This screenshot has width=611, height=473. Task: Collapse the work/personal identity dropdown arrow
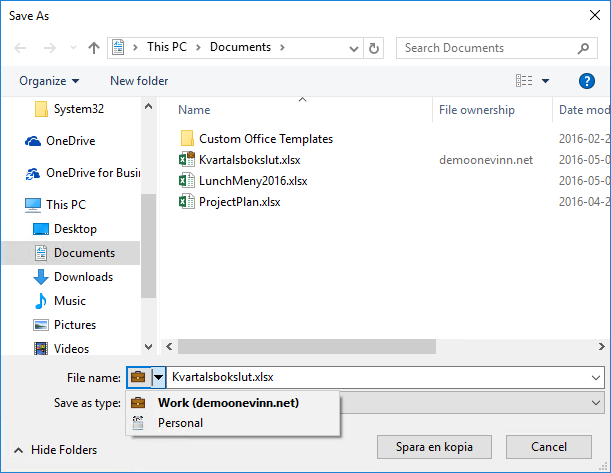(158, 377)
